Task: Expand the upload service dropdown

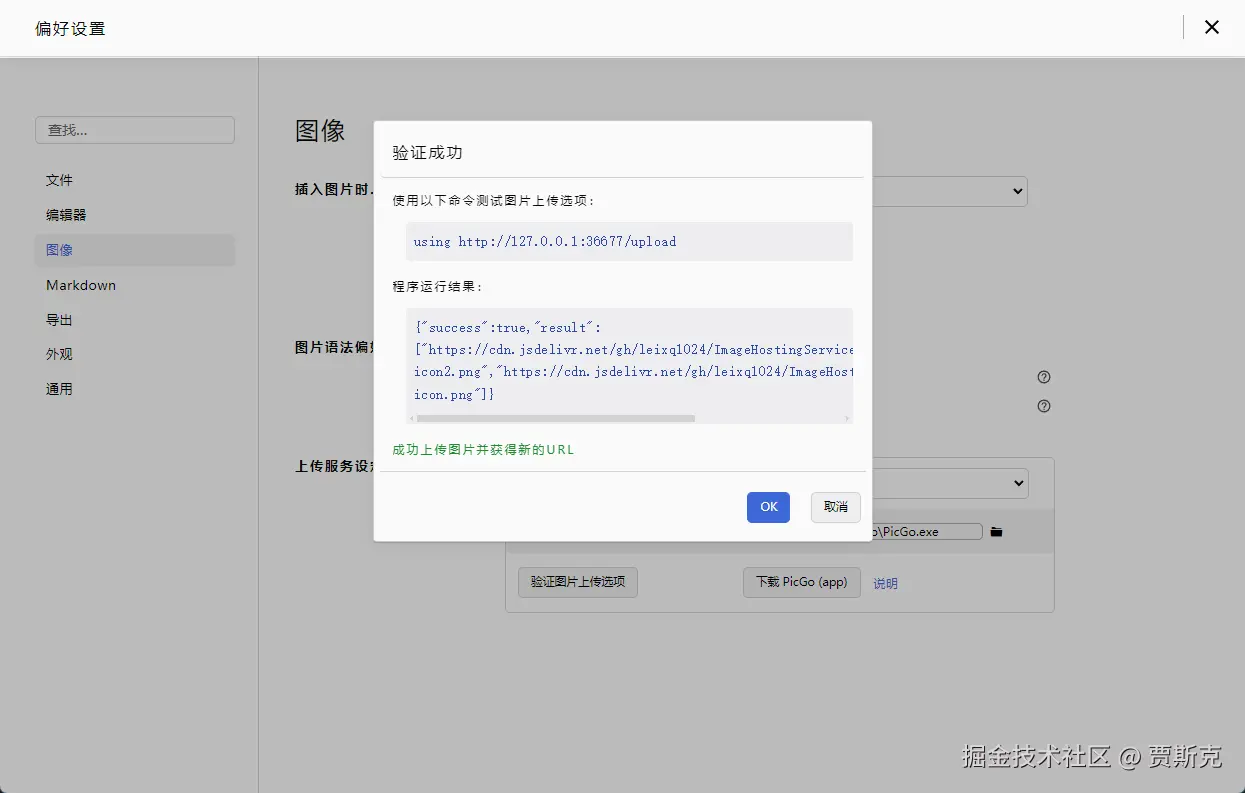Action: pos(950,484)
